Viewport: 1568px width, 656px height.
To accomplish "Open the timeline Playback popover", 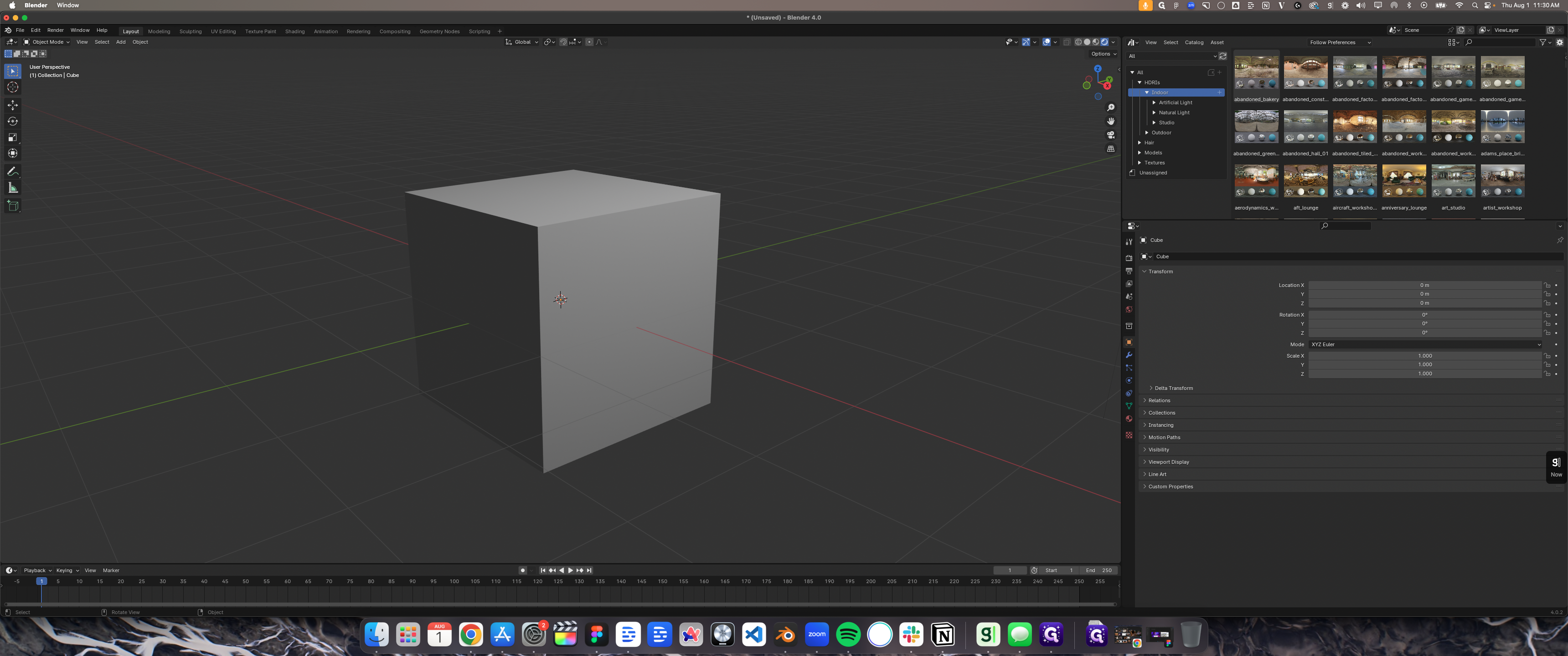I will click(x=37, y=570).
